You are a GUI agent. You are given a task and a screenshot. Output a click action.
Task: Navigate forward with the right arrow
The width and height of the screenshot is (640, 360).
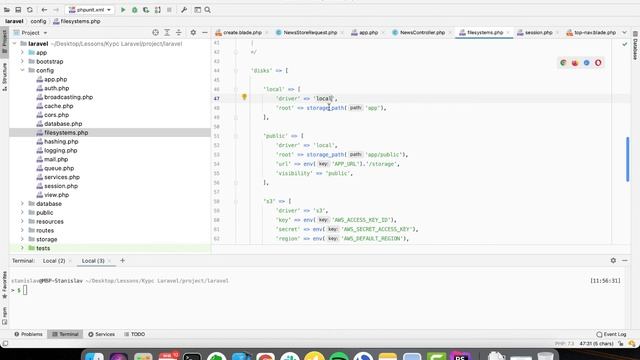coord(56,10)
